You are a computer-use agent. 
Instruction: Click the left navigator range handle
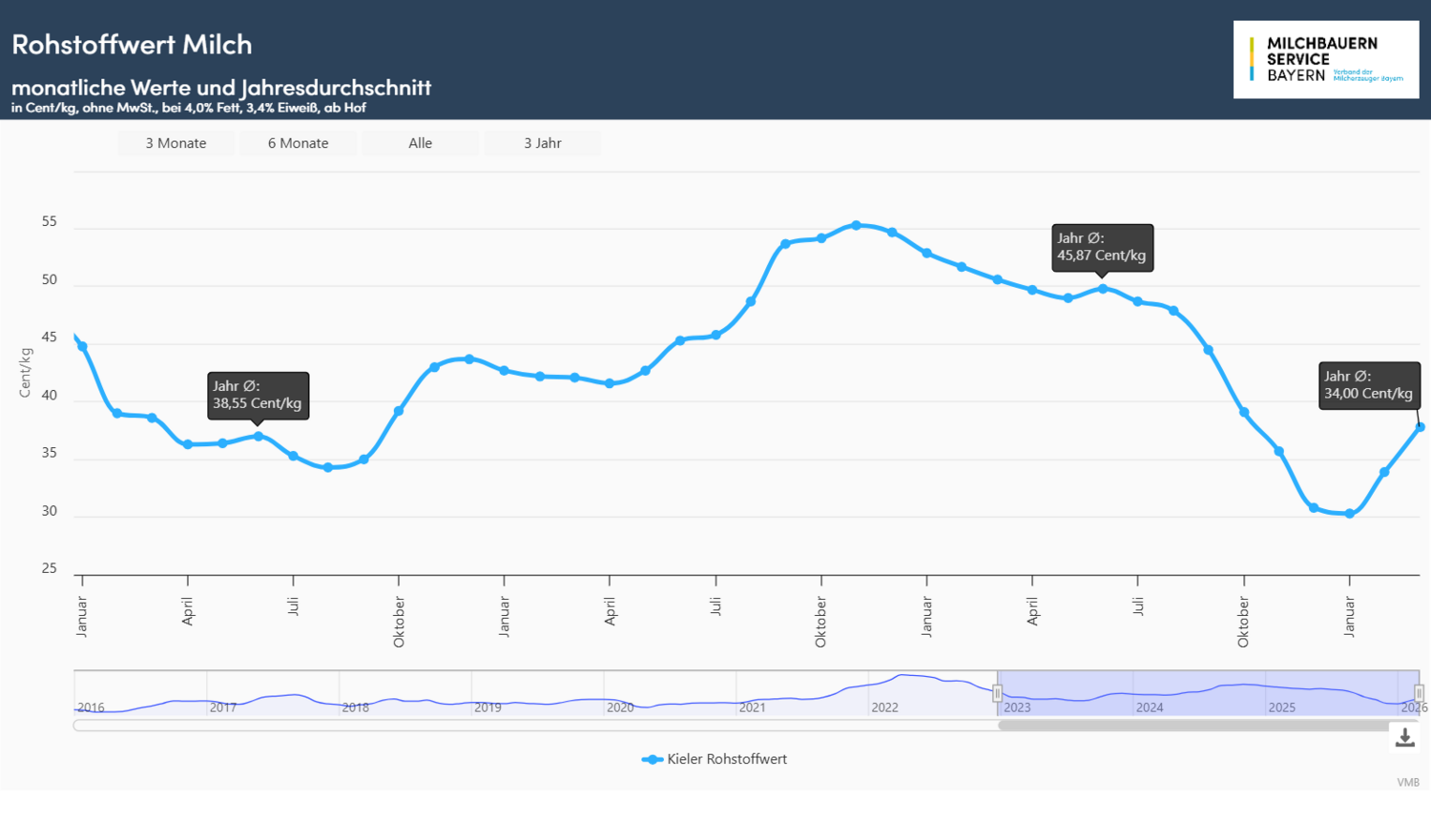click(x=998, y=693)
